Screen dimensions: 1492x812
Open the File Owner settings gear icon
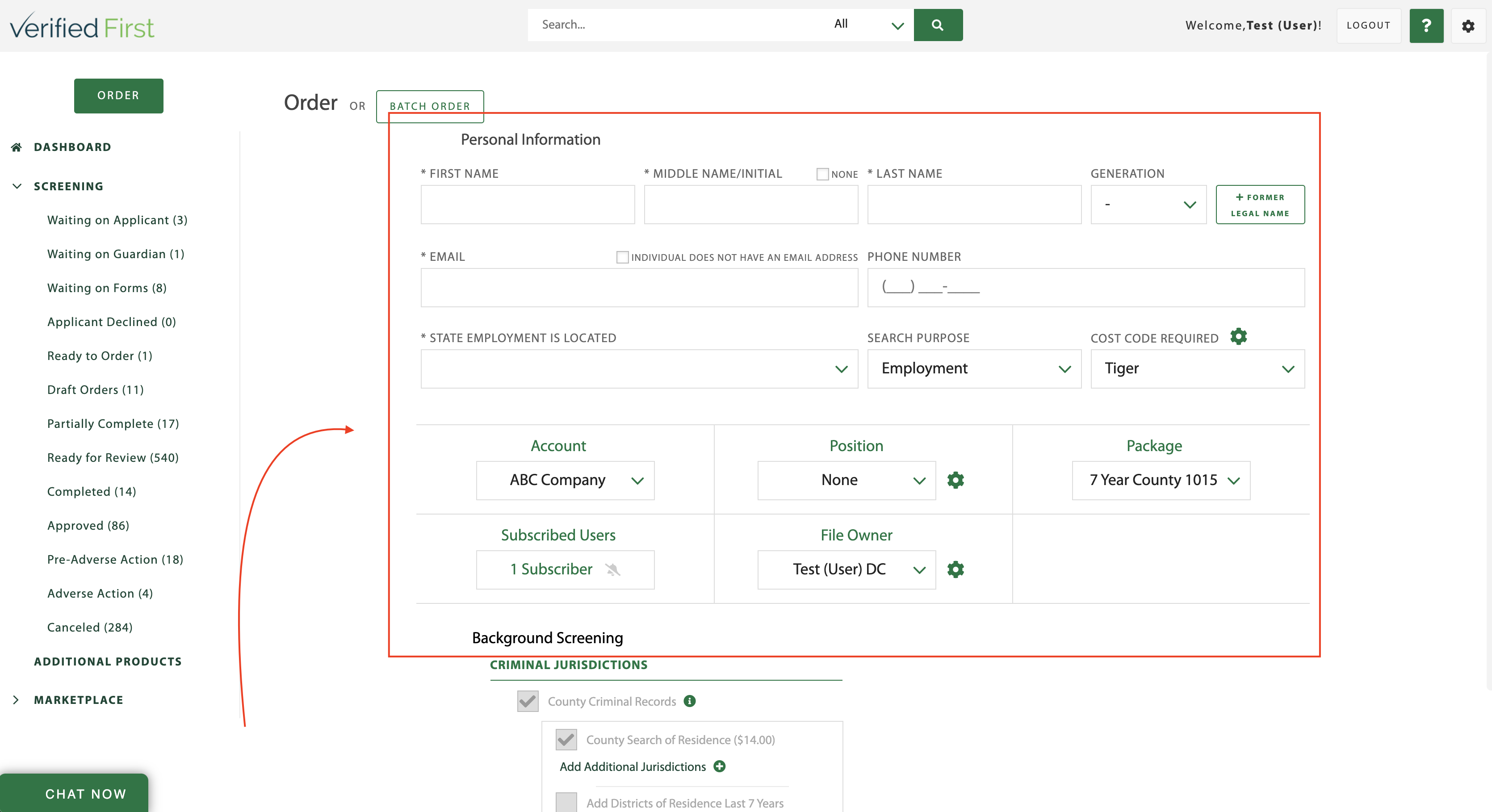tap(956, 569)
